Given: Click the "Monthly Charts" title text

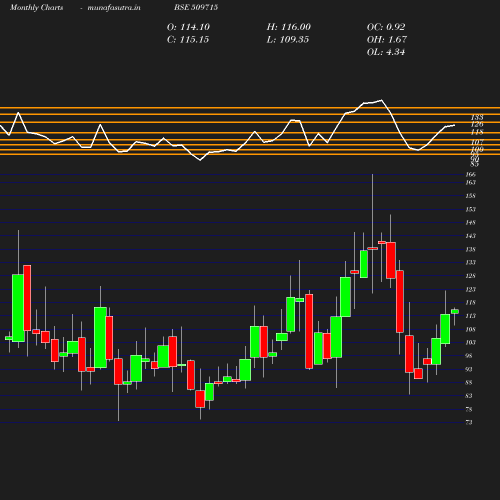Looking at the screenshot, I should pyautogui.click(x=37, y=7).
